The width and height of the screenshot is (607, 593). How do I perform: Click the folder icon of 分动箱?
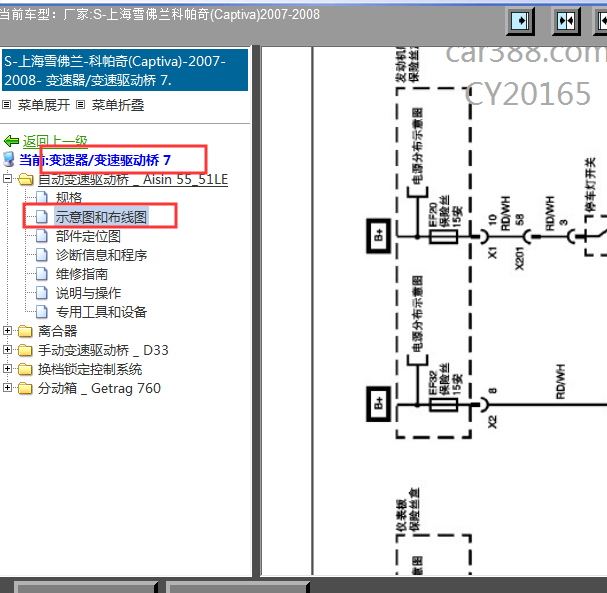[26, 388]
